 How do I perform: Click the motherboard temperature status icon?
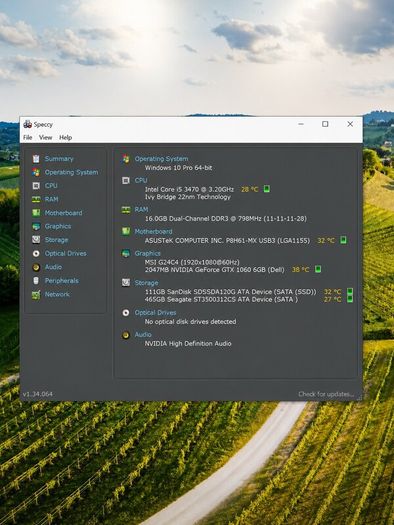[343, 240]
